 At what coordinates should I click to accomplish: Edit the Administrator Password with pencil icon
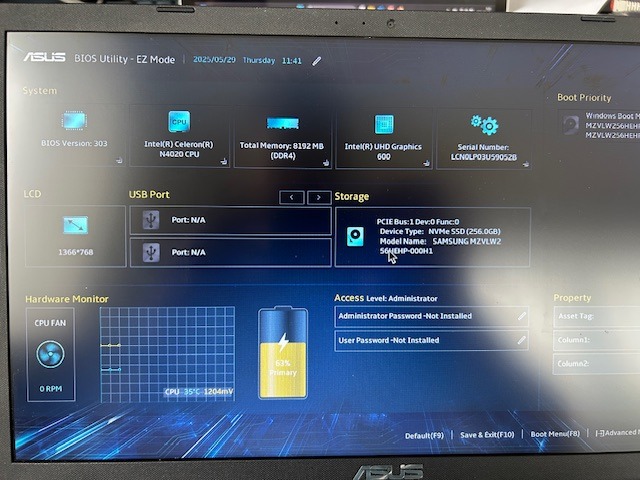522,316
